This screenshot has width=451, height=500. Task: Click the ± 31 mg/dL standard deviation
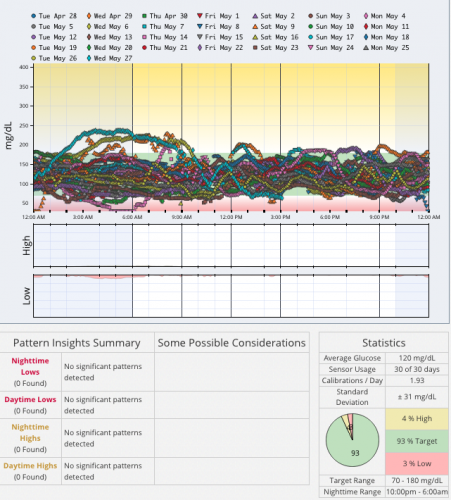click(417, 397)
